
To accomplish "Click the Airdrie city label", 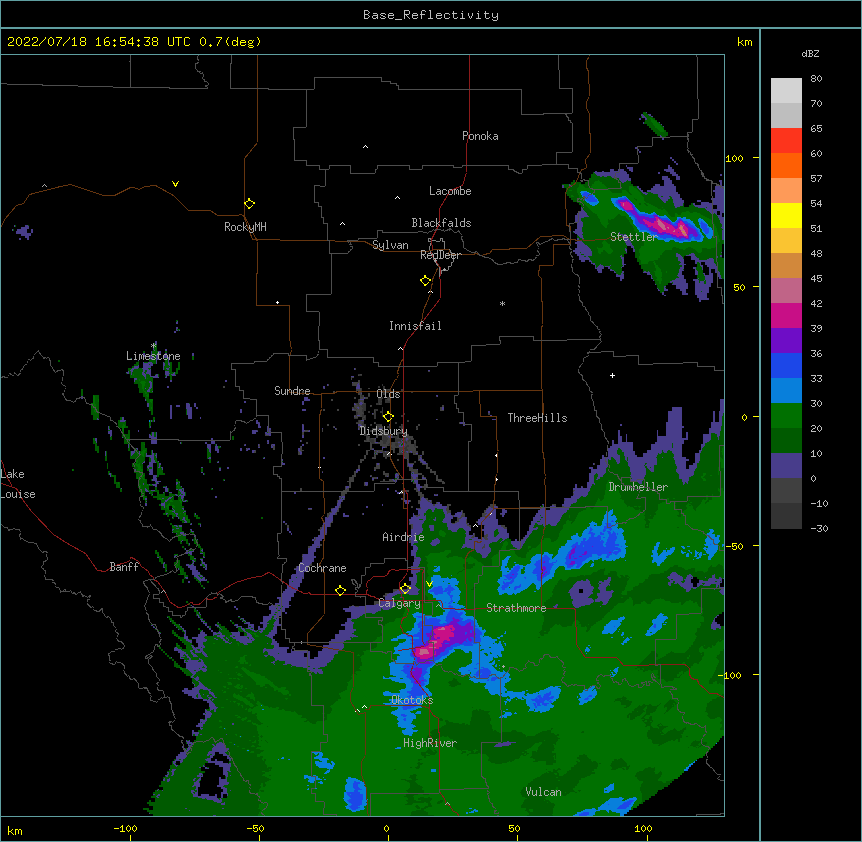I will (x=403, y=537).
